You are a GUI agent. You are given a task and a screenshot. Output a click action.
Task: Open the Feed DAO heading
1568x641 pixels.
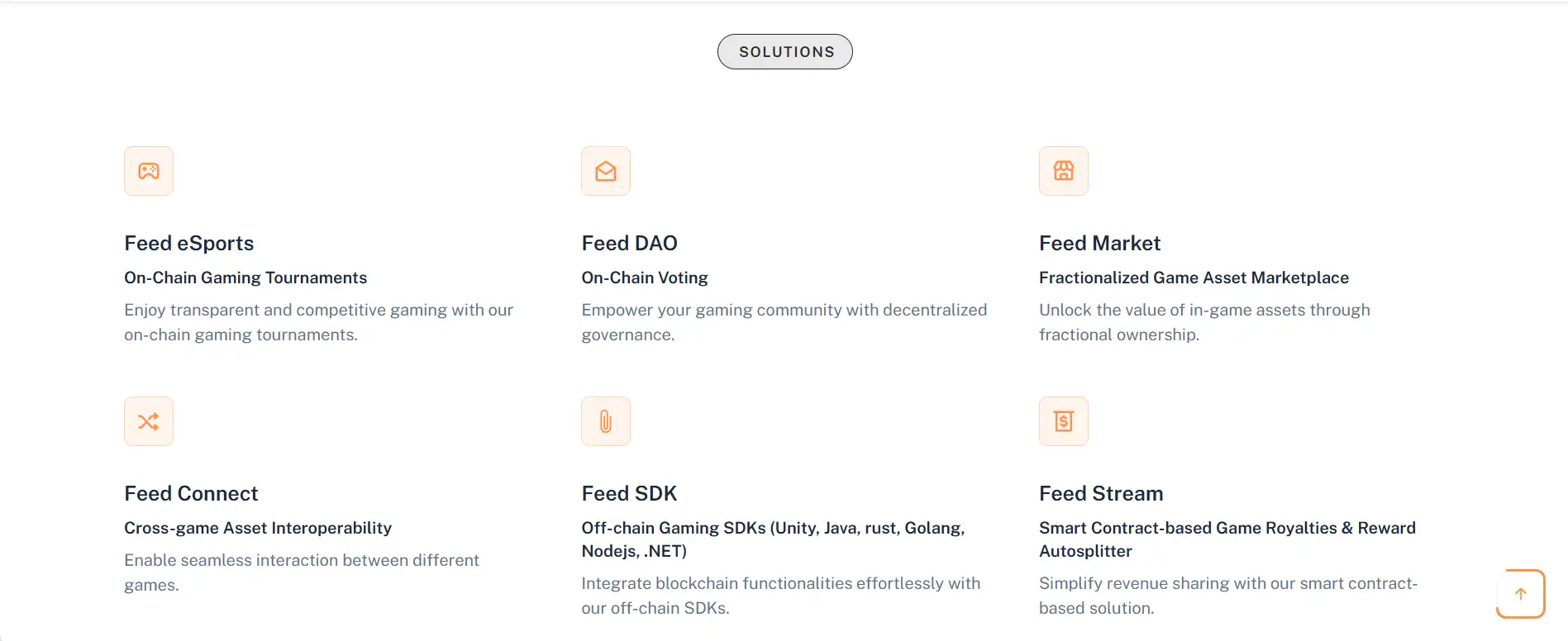(630, 243)
